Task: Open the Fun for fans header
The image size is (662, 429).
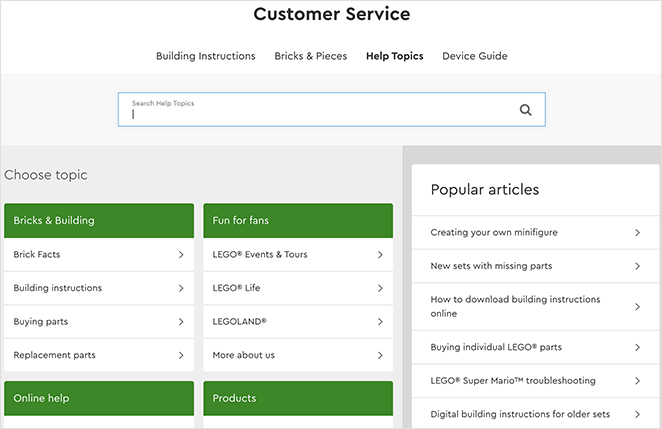Action: [x=298, y=220]
